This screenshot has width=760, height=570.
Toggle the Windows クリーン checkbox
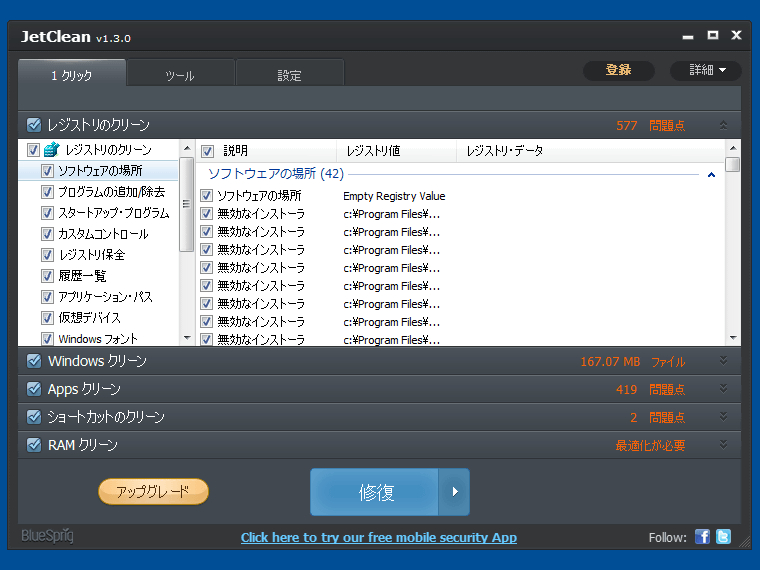(x=34, y=361)
